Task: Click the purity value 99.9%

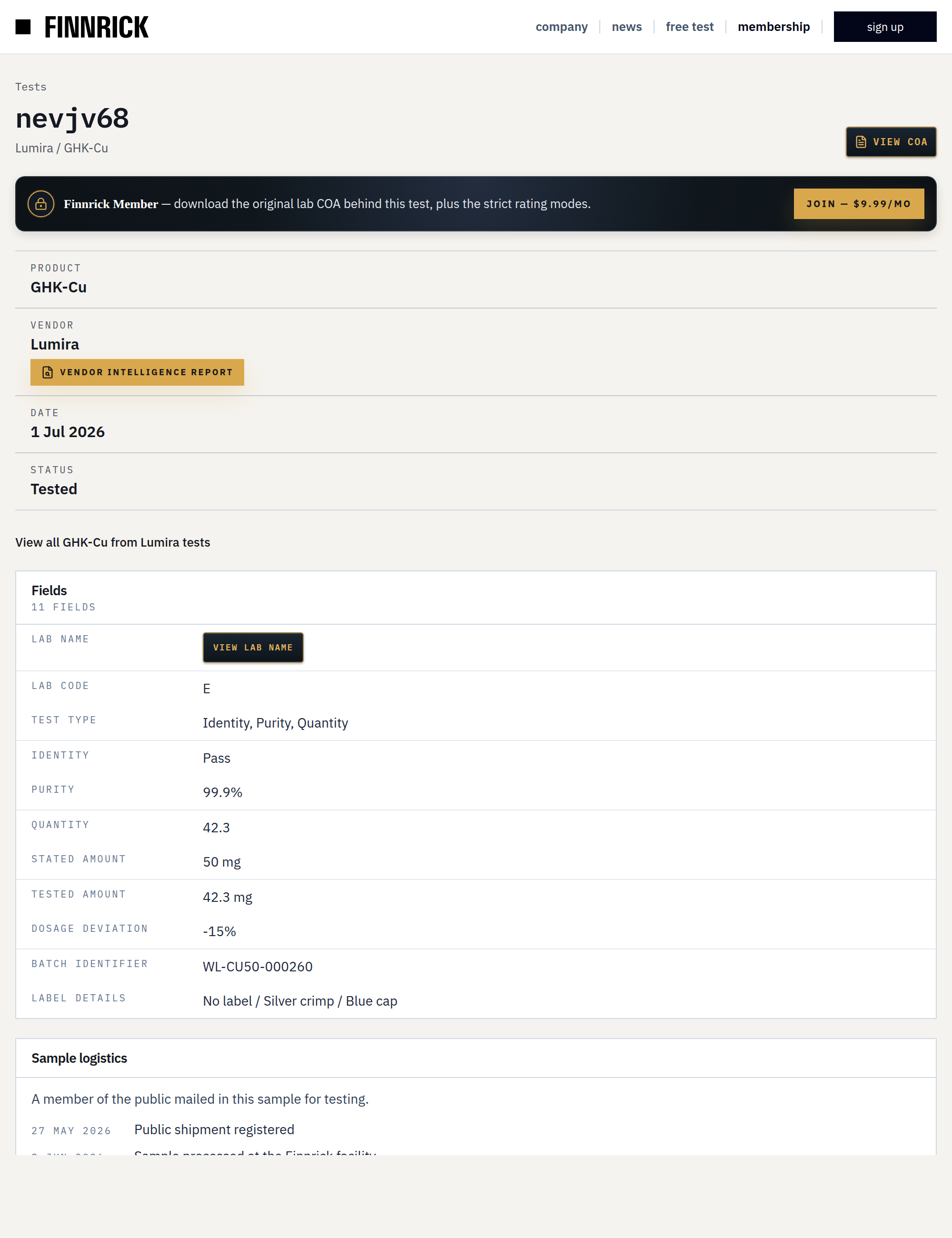Action: tap(223, 792)
